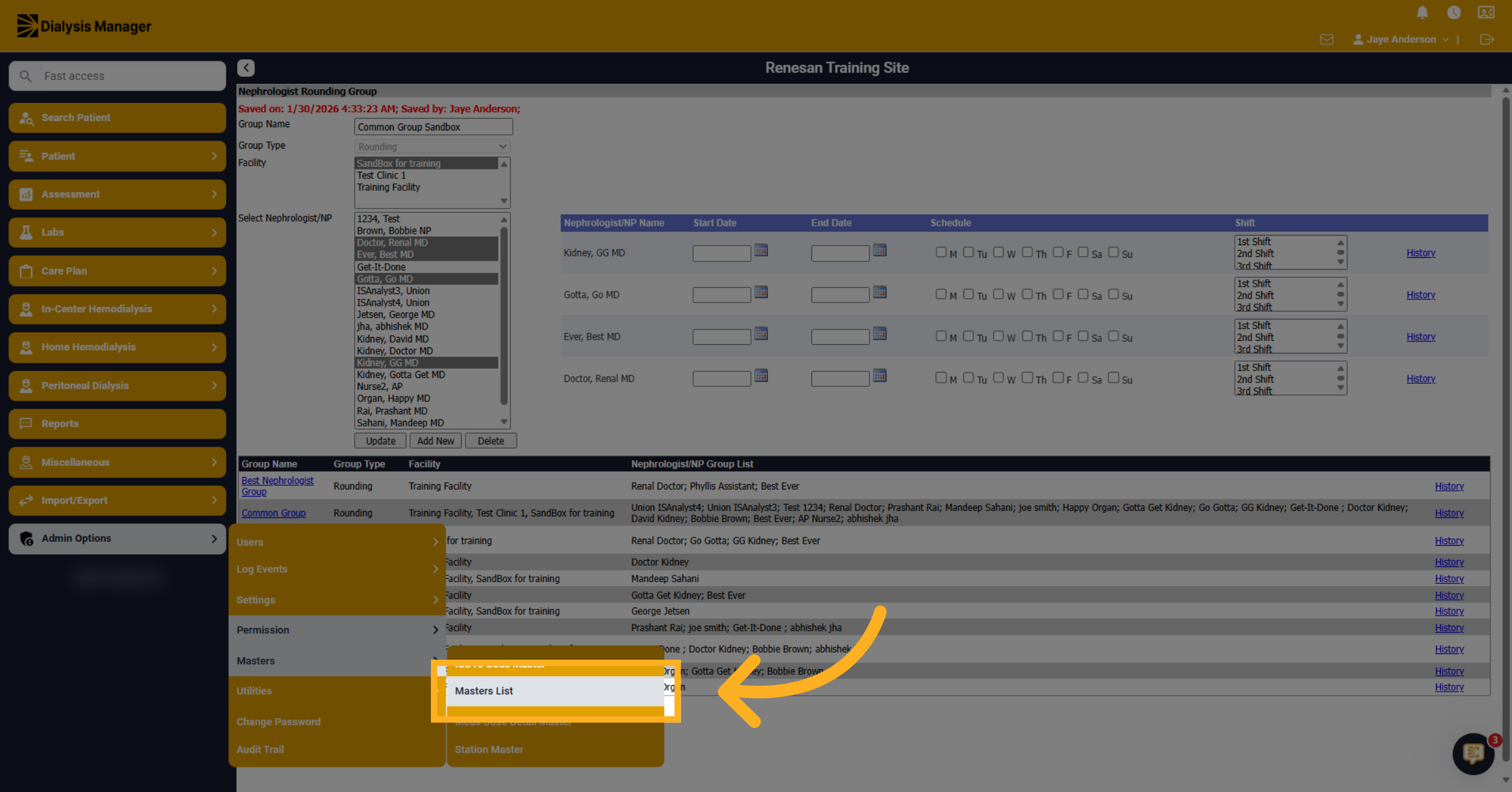This screenshot has width=1512, height=792.
Task: Select Masters List menu item
Action: pos(555,691)
